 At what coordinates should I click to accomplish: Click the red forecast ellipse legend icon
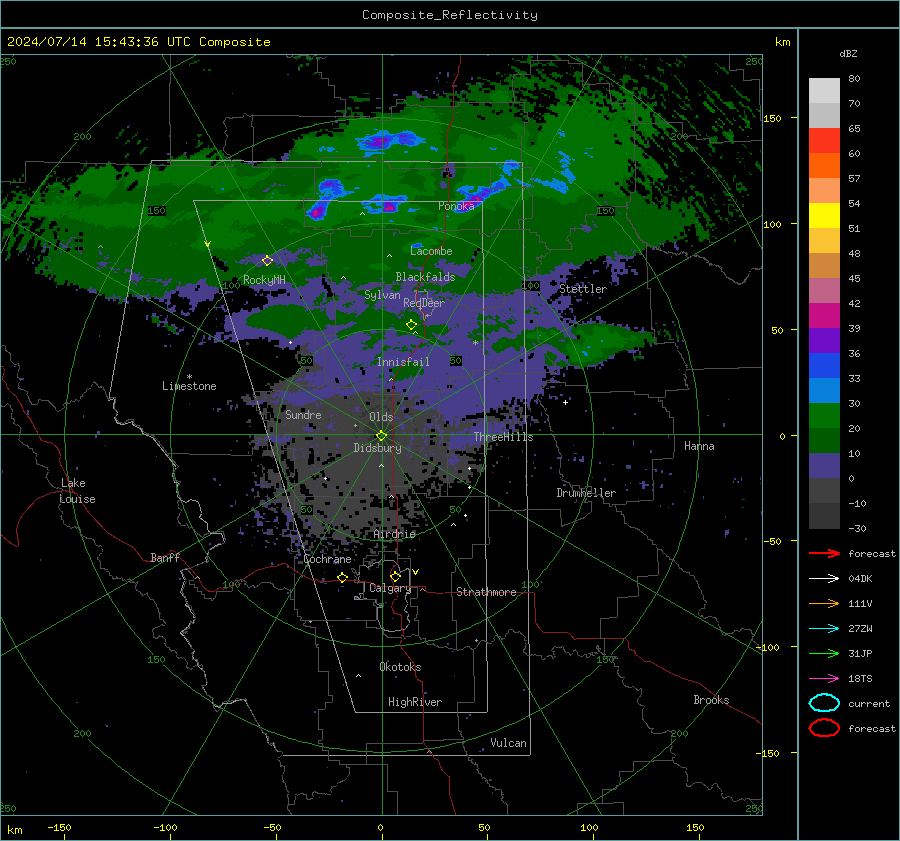(824, 728)
